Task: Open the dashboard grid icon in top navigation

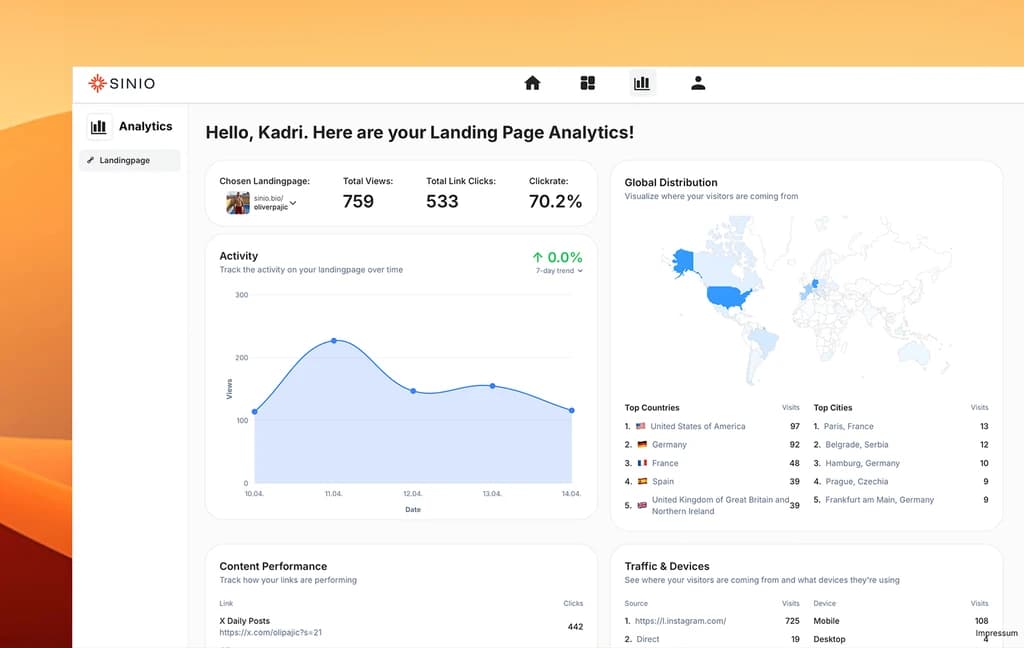Action: pos(587,83)
